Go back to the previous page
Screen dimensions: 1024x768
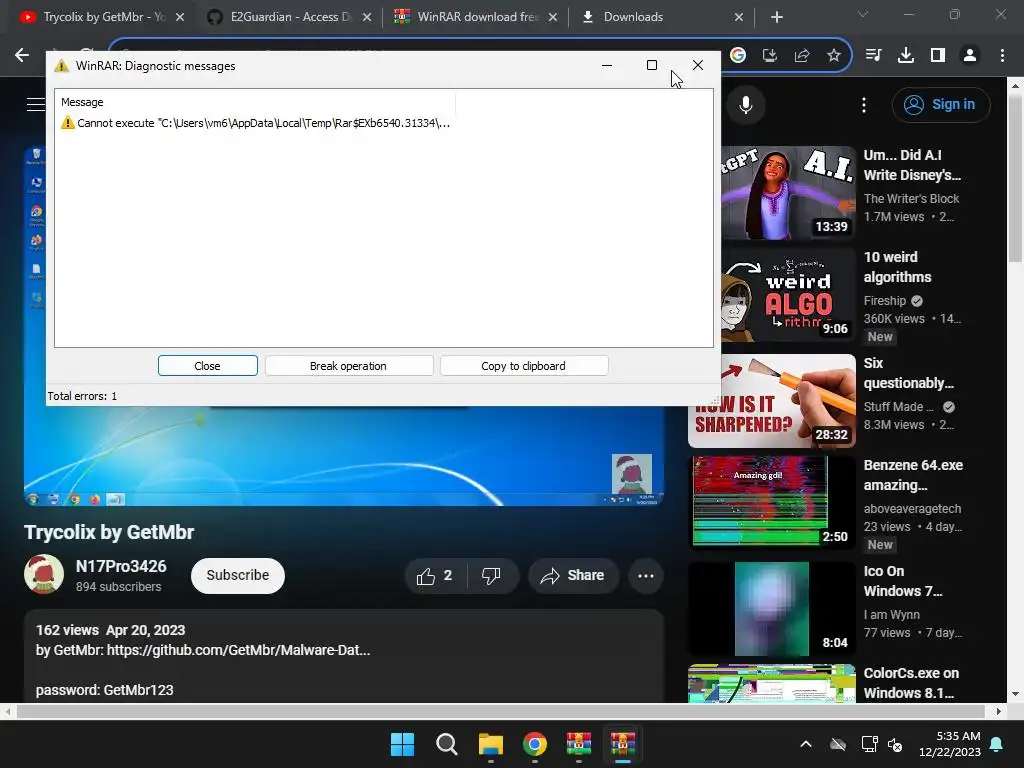click(x=22, y=56)
